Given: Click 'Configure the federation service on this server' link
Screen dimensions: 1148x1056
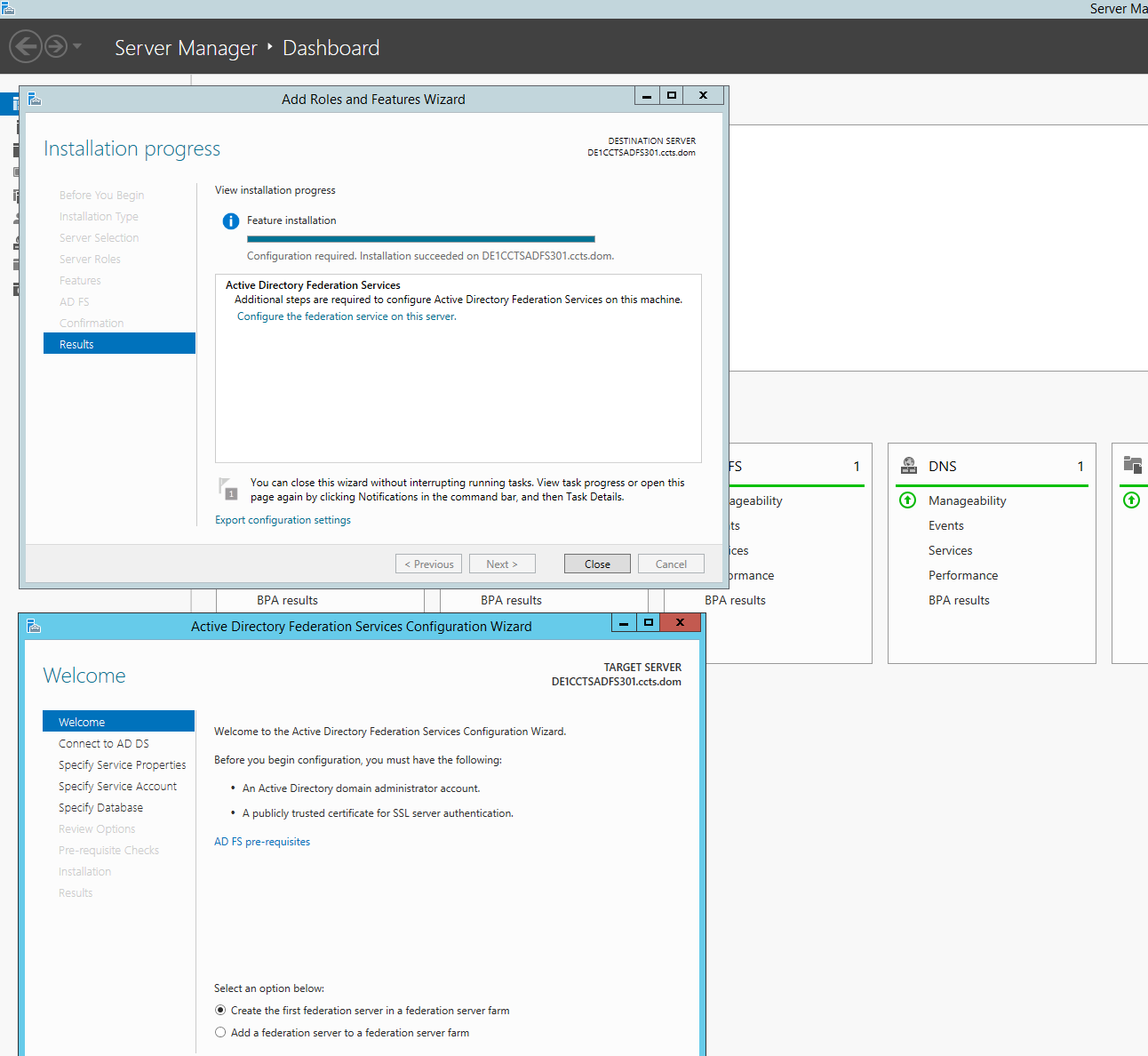Looking at the screenshot, I should click(x=347, y=316).
